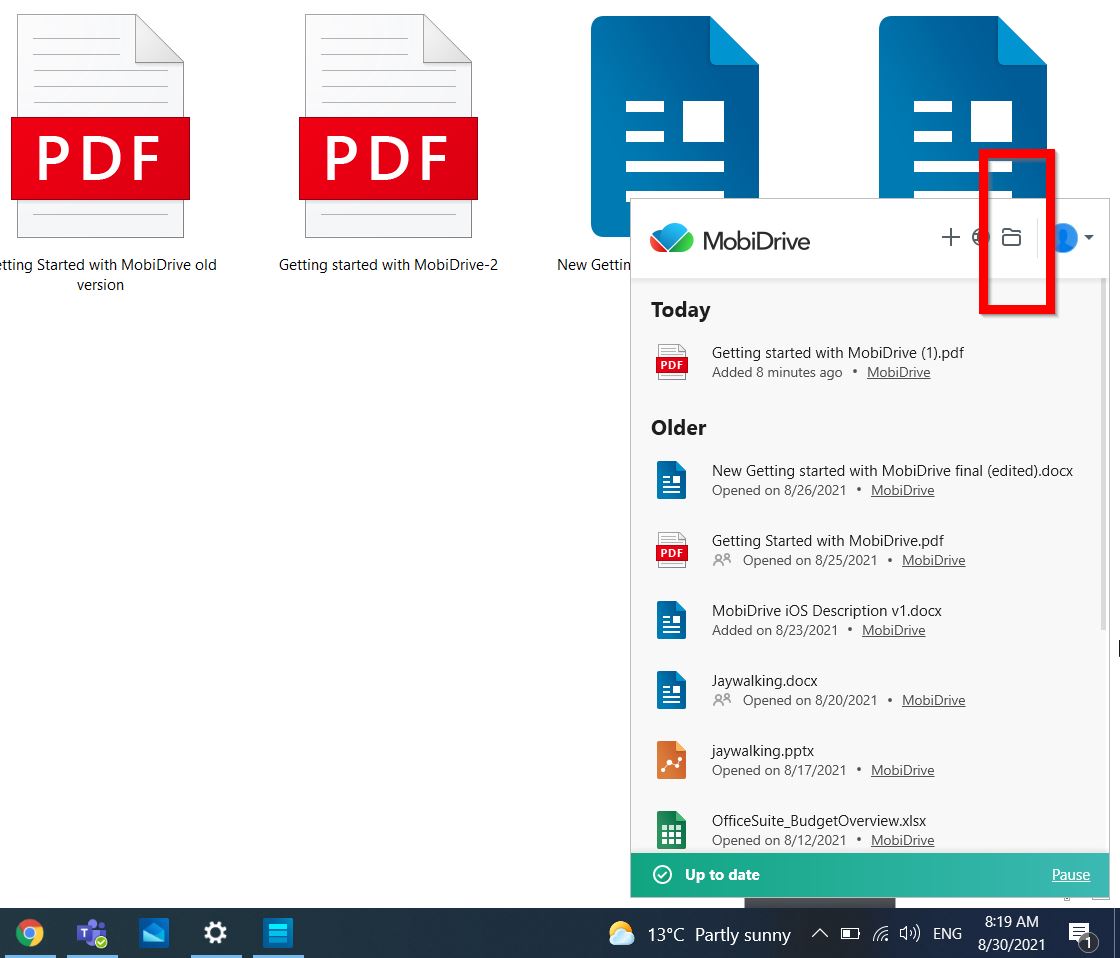Open the web portal globe icon

(980, 238)
